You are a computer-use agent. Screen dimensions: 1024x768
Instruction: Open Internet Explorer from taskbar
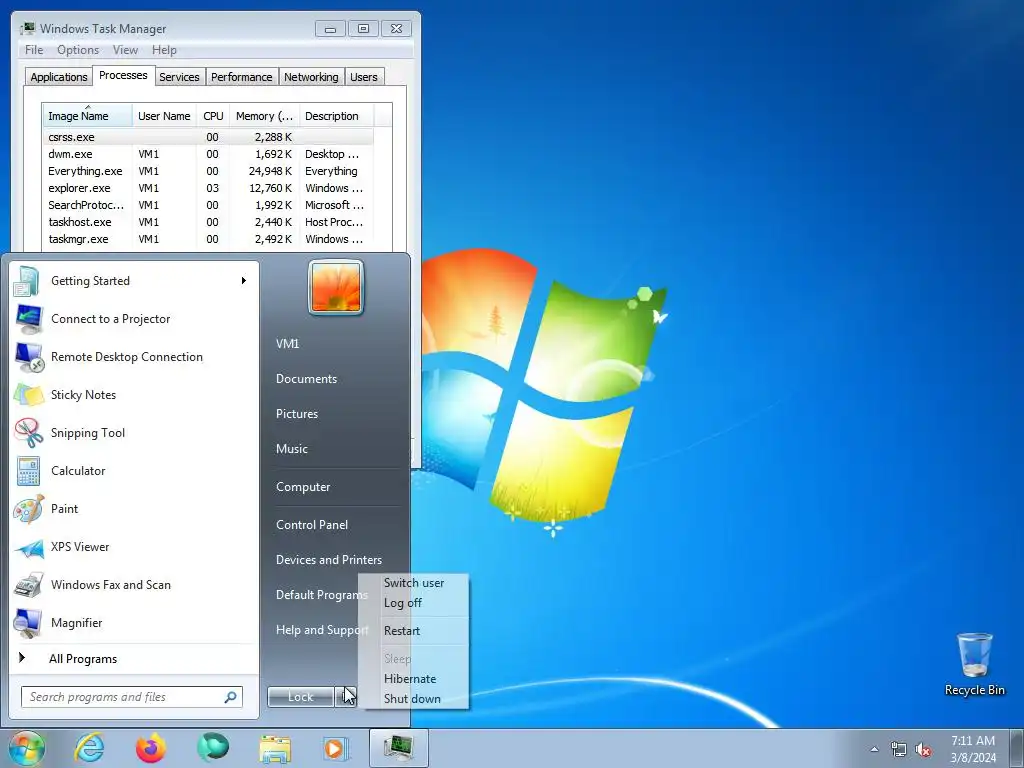point(89,748)
